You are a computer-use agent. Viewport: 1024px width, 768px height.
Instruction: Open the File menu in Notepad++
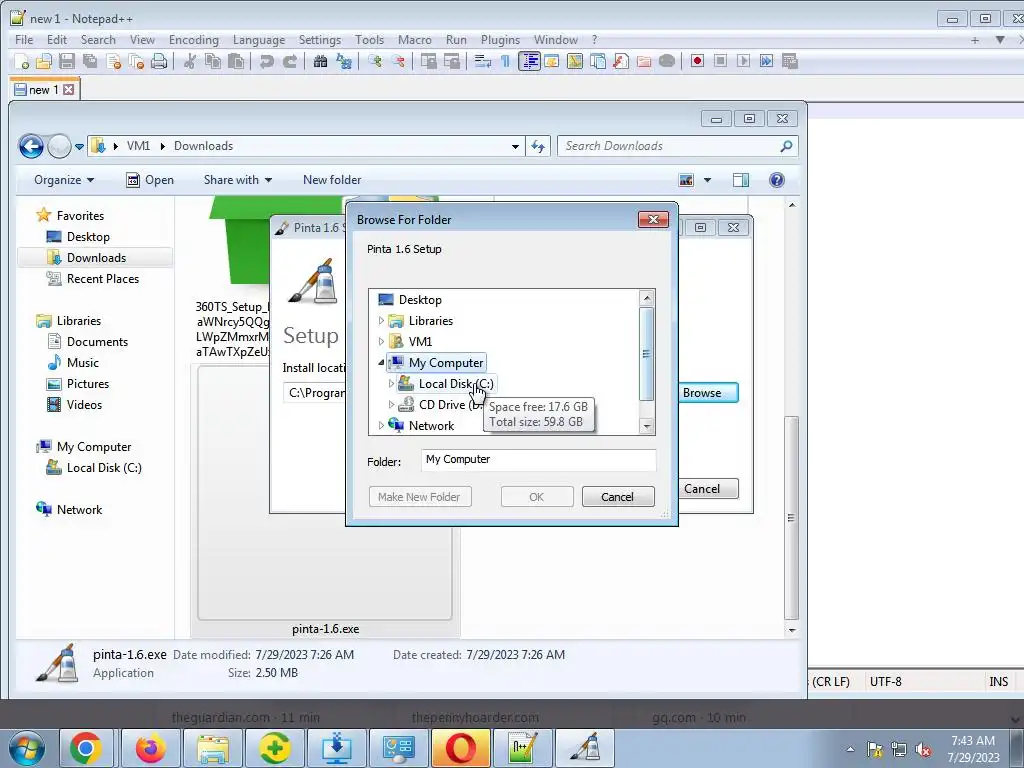point(24,40)
